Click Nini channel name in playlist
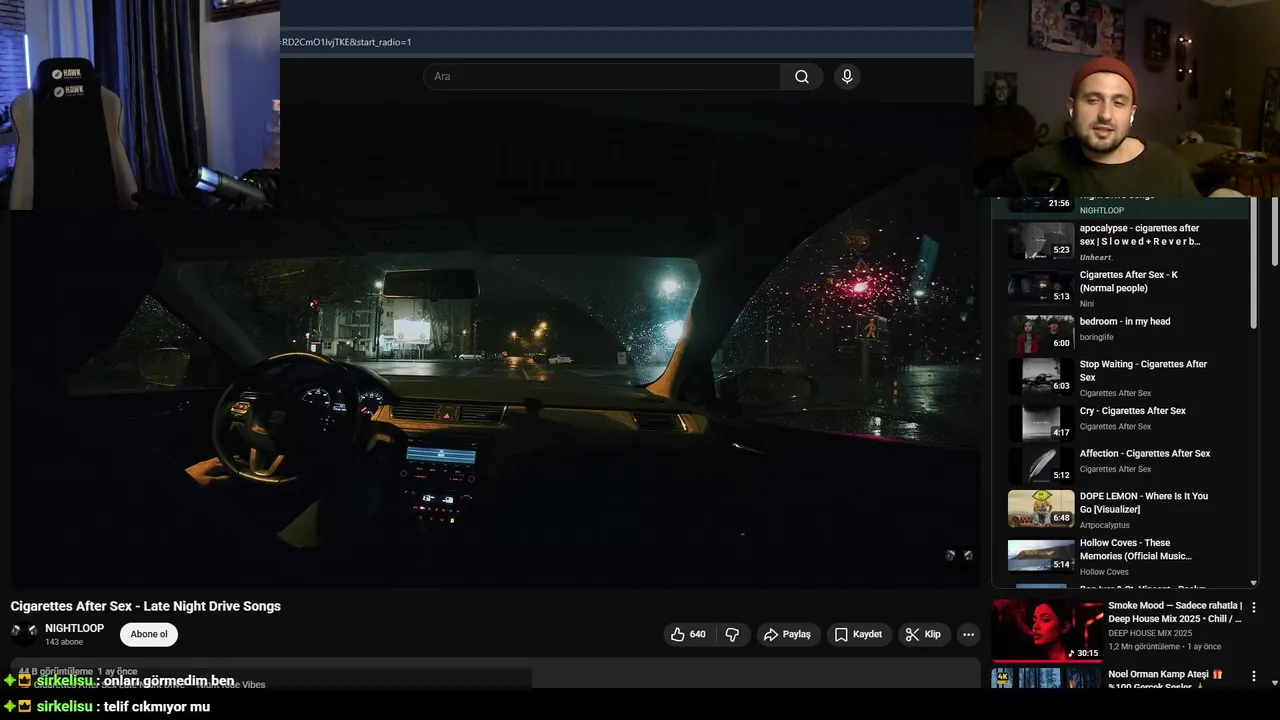 [1087, 304]
